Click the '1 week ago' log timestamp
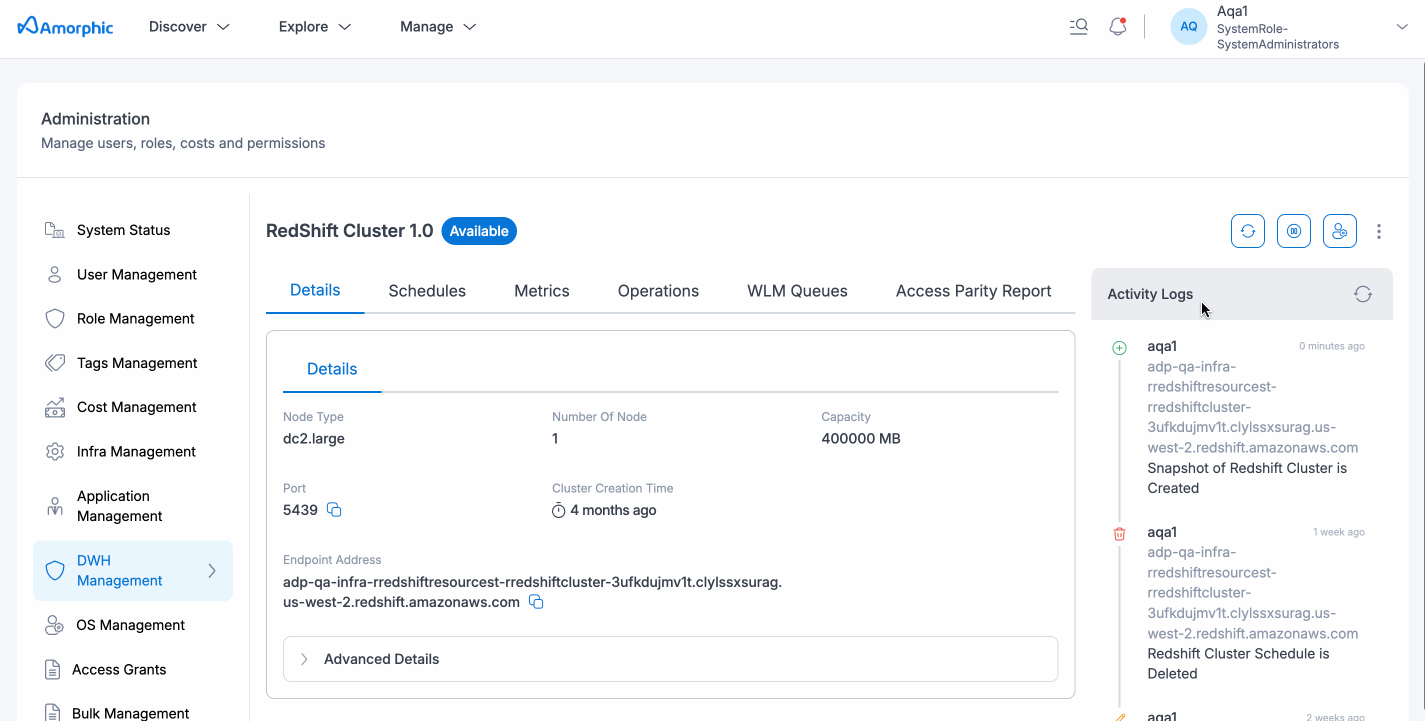The image size is (1425, 721). 1339,532
